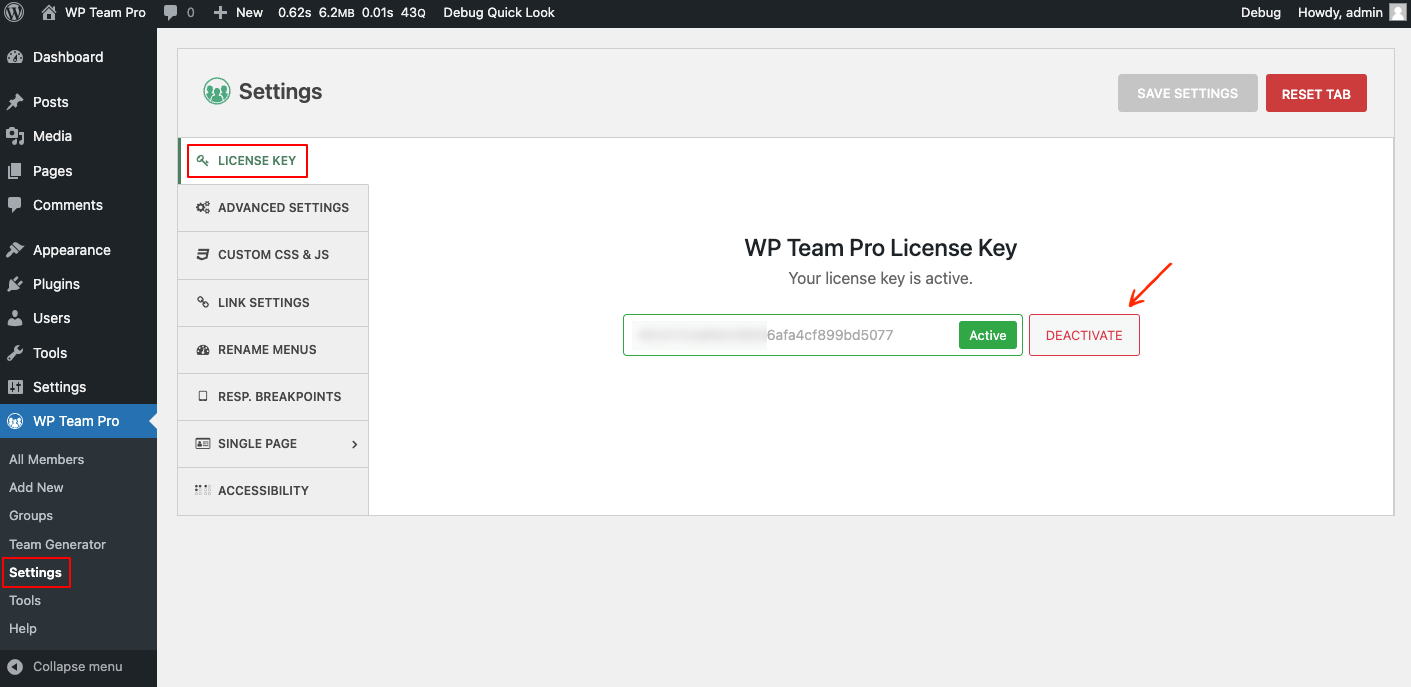Open Team Generator submenu
Viewport: 1411px width, 687px height.
pos(57,544)
